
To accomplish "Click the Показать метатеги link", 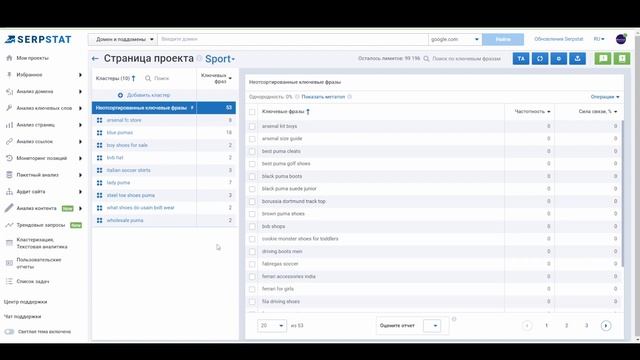I will coord(323,97).
